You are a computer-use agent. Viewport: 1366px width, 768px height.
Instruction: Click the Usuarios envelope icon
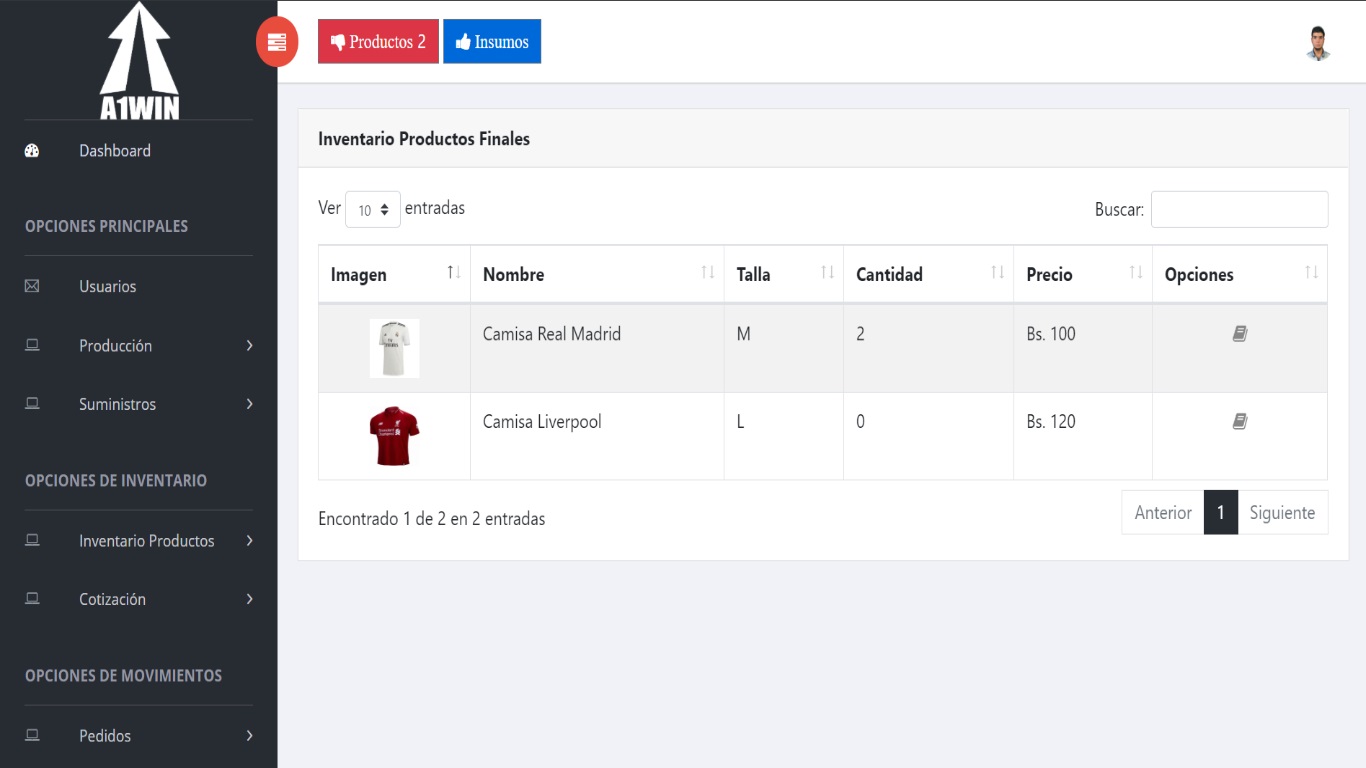coord(32,286)
